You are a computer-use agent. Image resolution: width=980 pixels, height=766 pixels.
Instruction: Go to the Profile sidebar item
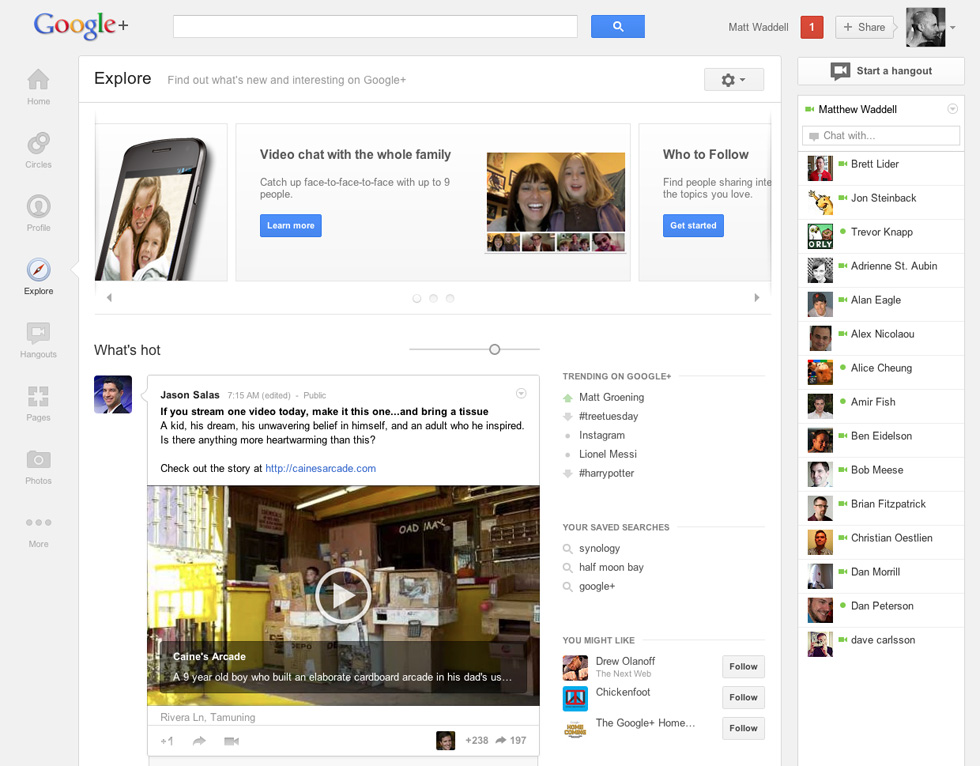point(38,208)
